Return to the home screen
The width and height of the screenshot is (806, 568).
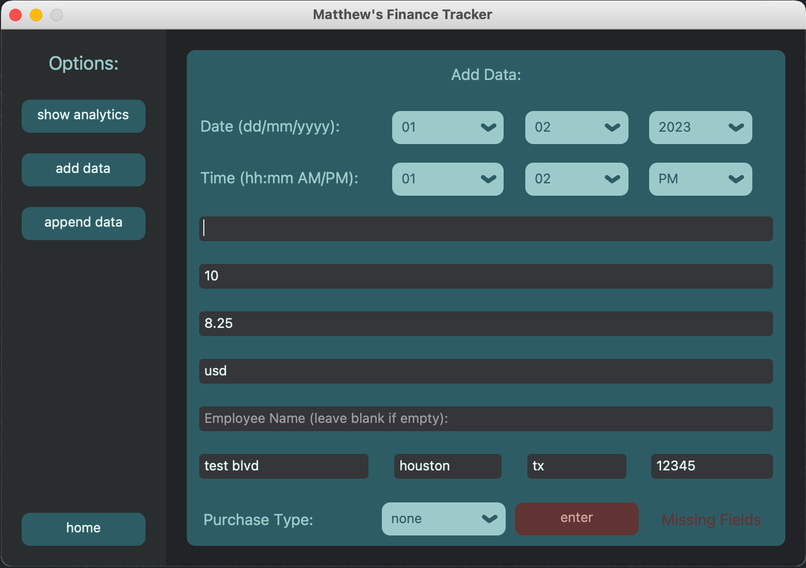pos(83,528)
